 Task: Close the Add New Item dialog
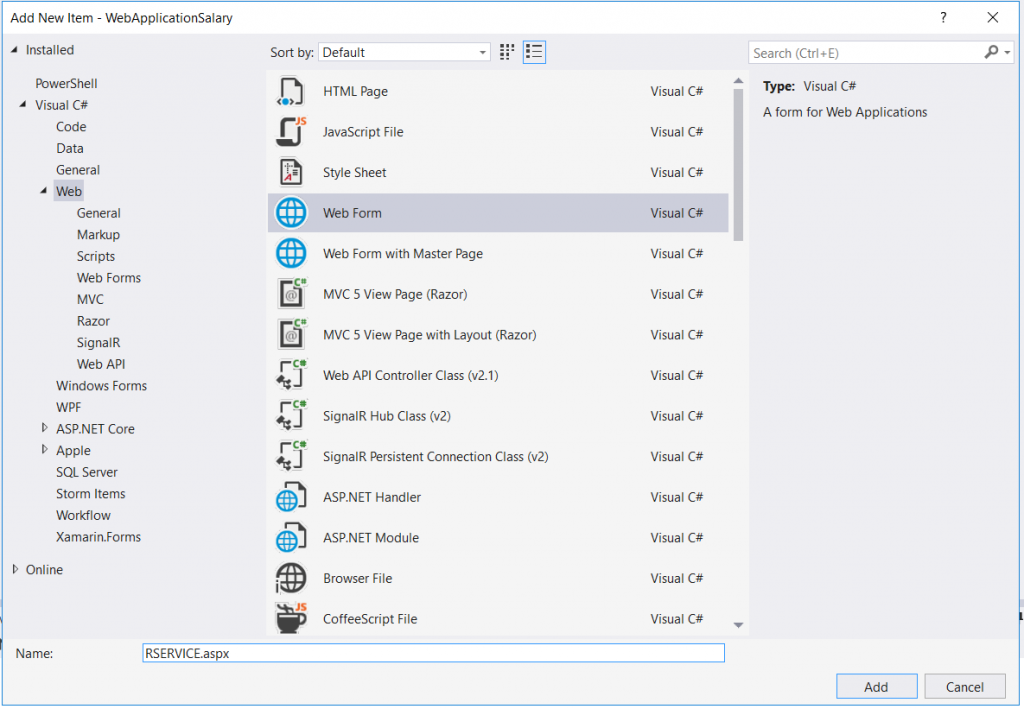tap(993, 18)
